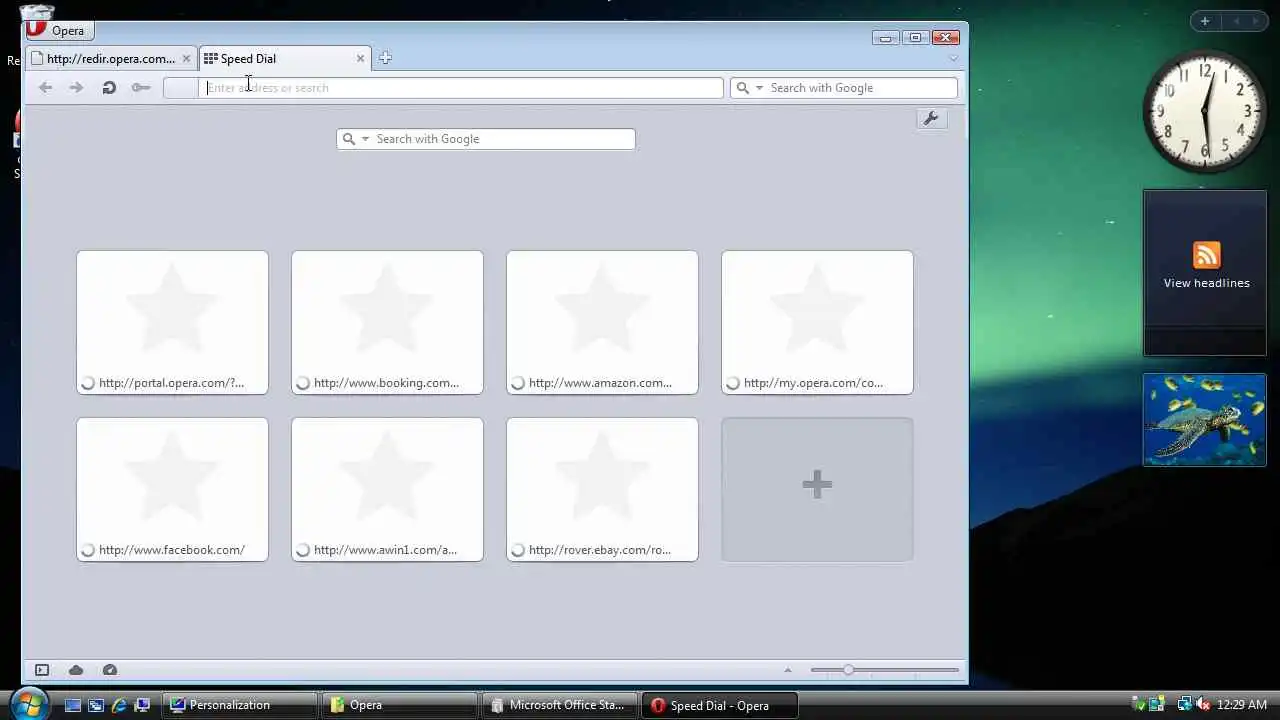Switch to Speed Dial - Opera taskbar button

tap(720, 705)
